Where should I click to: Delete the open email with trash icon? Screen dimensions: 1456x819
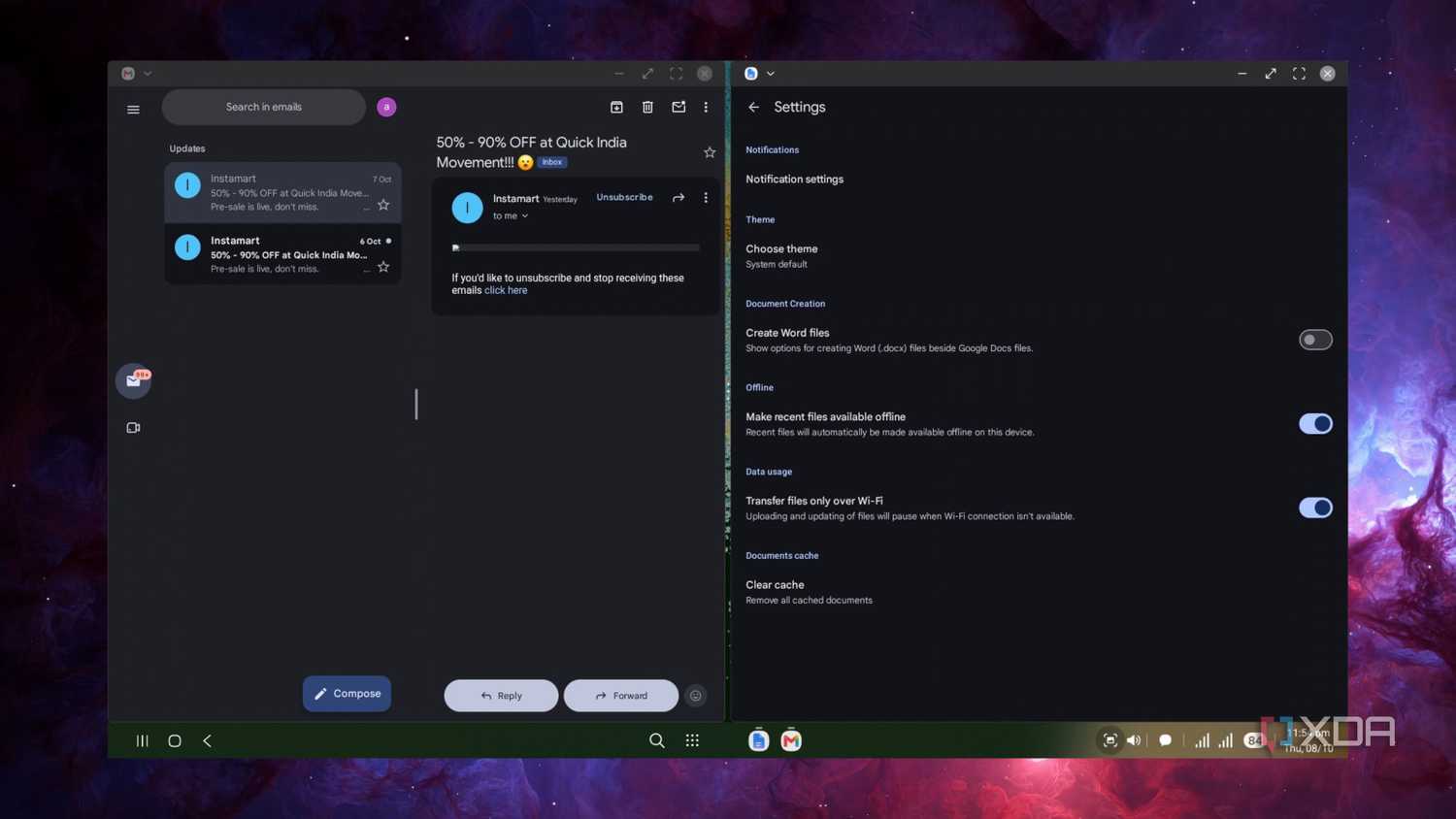pos(647,107)
